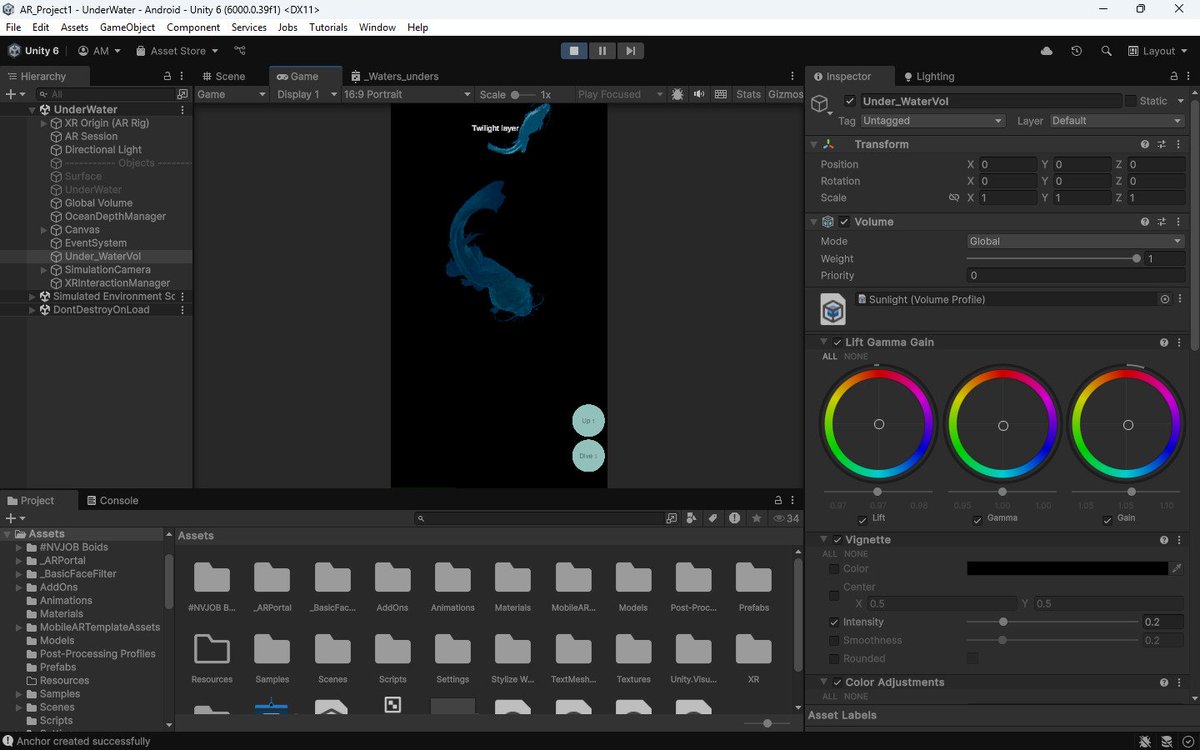The height and width of the screenshot is (750, 1200).
Task: Expand the _ARPortal folder in the Project tree
Action: point(19,561)
